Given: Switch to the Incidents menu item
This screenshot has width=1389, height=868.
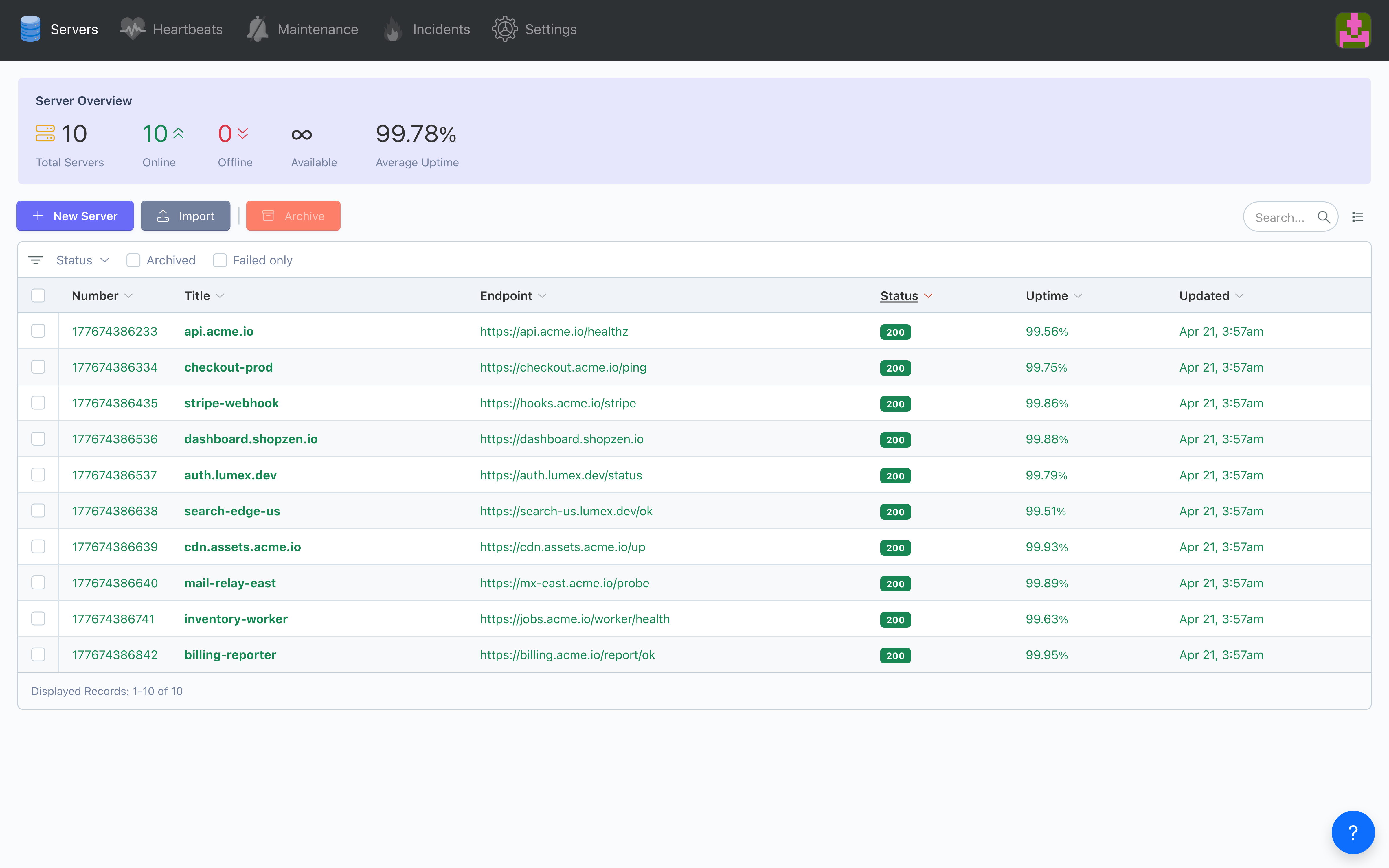Looking at the screenshot, I should 441,29.
